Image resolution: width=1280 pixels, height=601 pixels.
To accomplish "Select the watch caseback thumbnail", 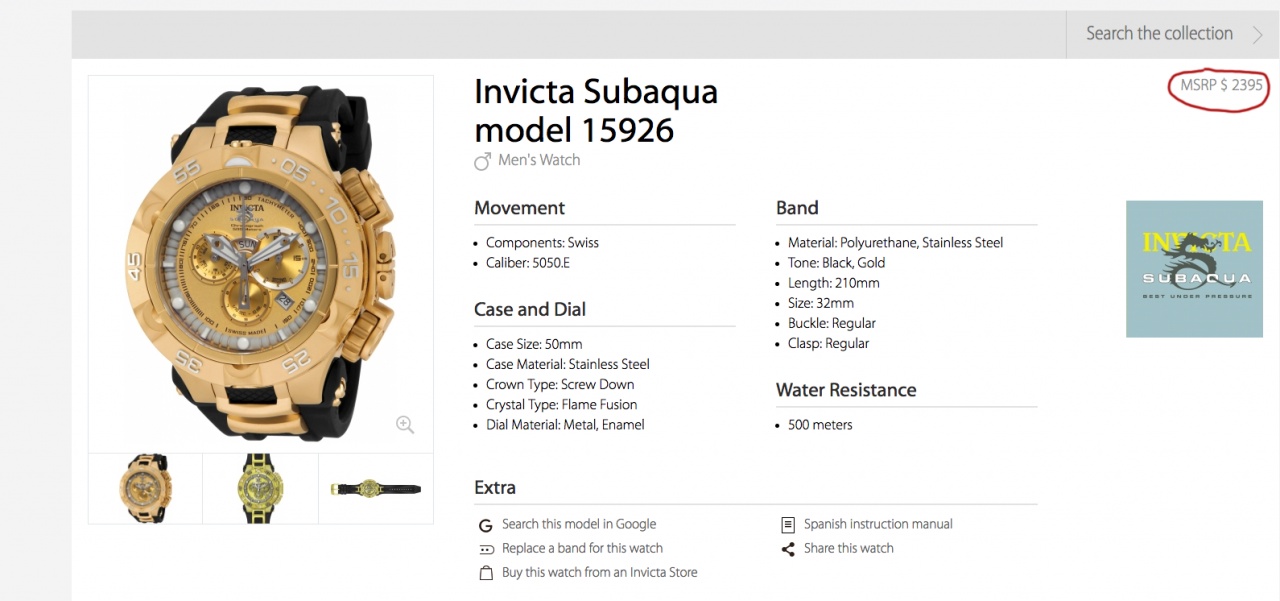I will [260, 488].
